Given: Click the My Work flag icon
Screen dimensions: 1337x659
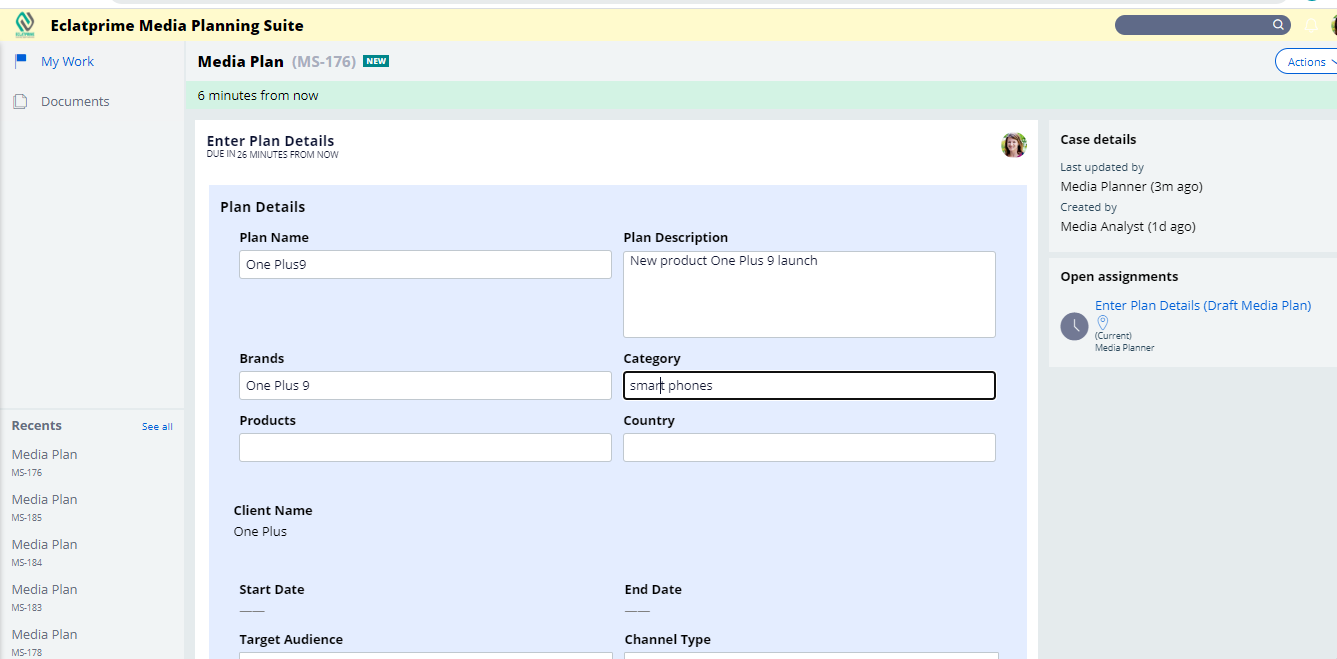Looking at the screenshot, I should tap(20, 61).
